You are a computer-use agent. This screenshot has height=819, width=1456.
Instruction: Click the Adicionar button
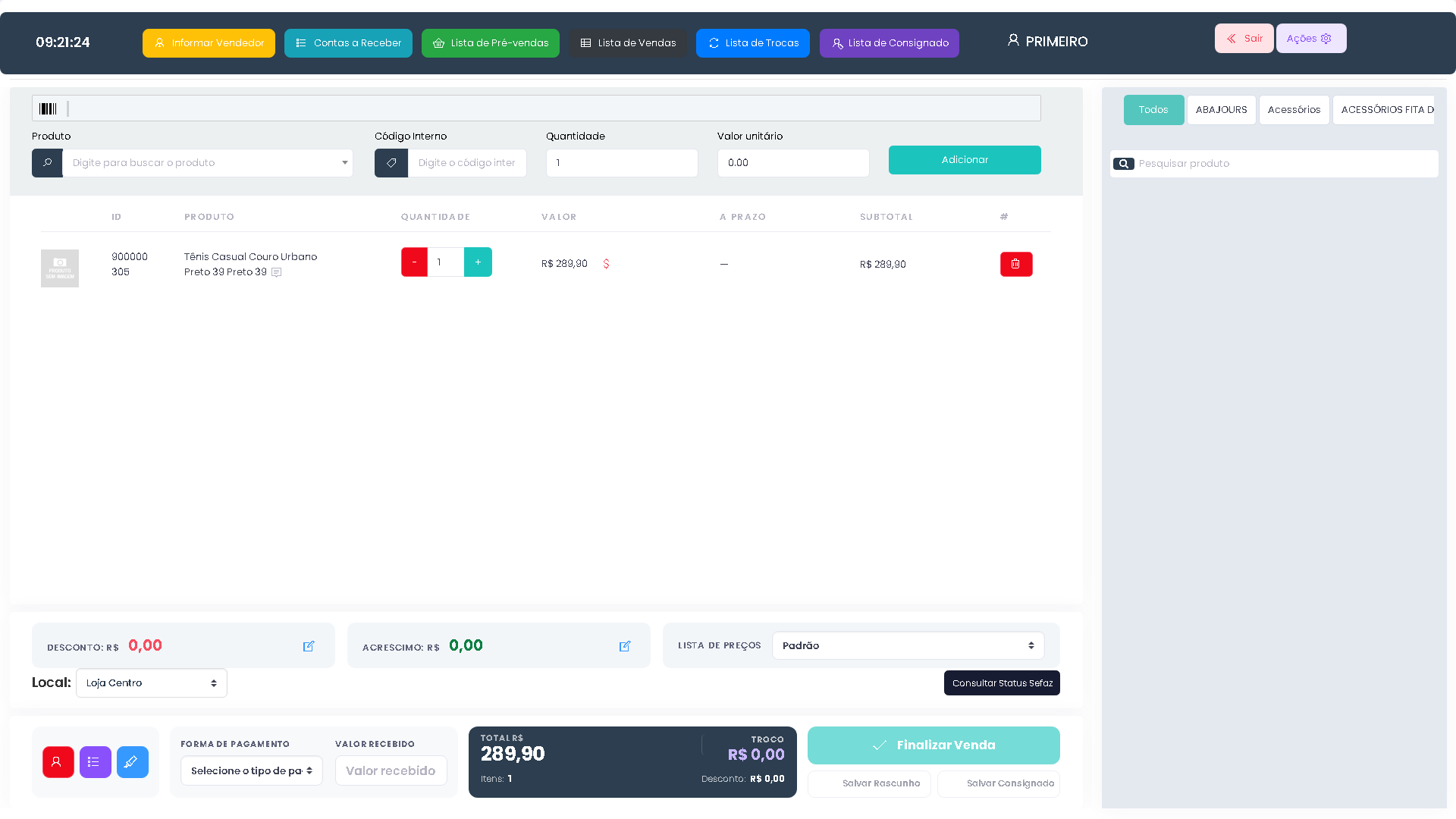(965, 160)
